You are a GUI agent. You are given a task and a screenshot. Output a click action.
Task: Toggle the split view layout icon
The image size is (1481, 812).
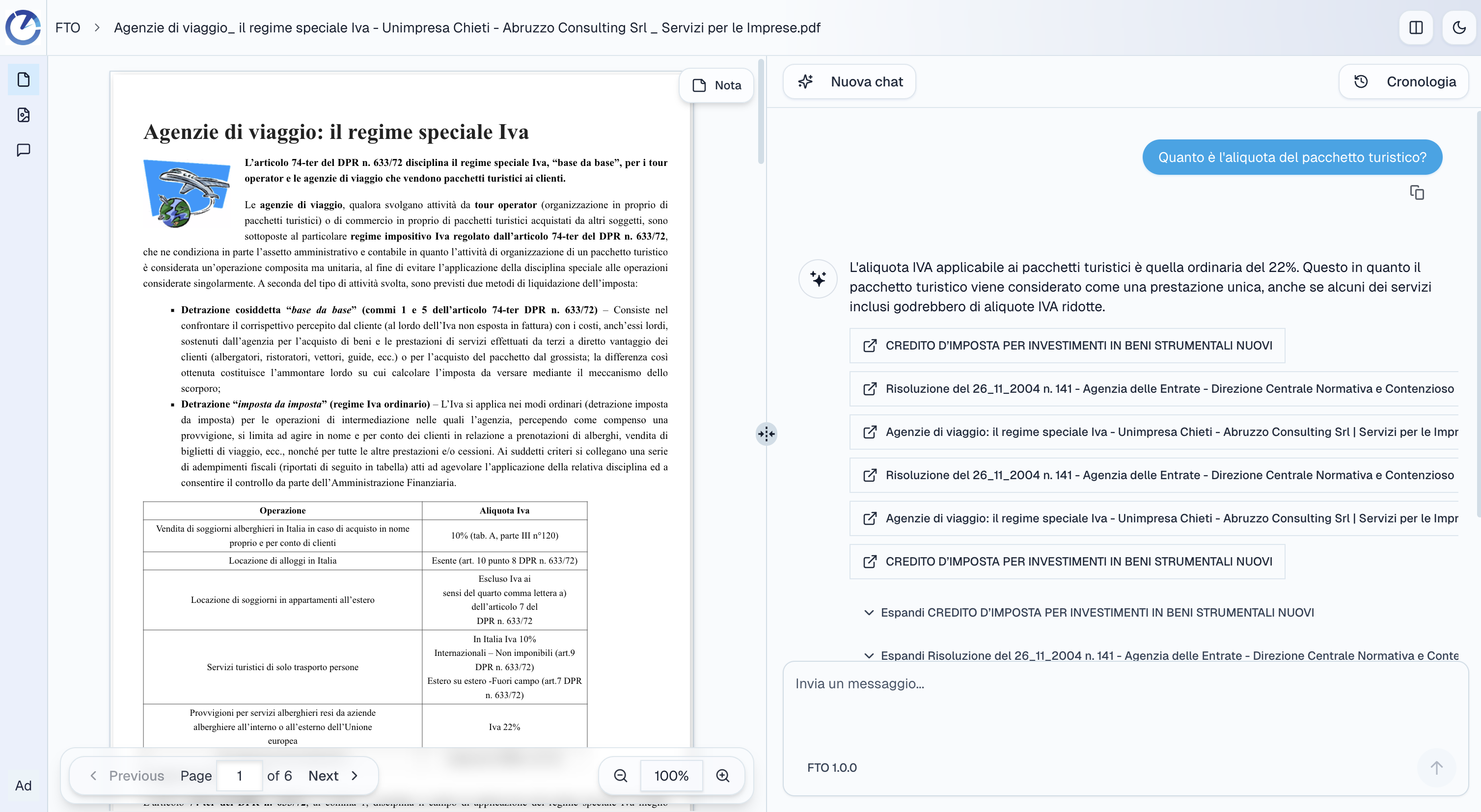pos(1416,27)
